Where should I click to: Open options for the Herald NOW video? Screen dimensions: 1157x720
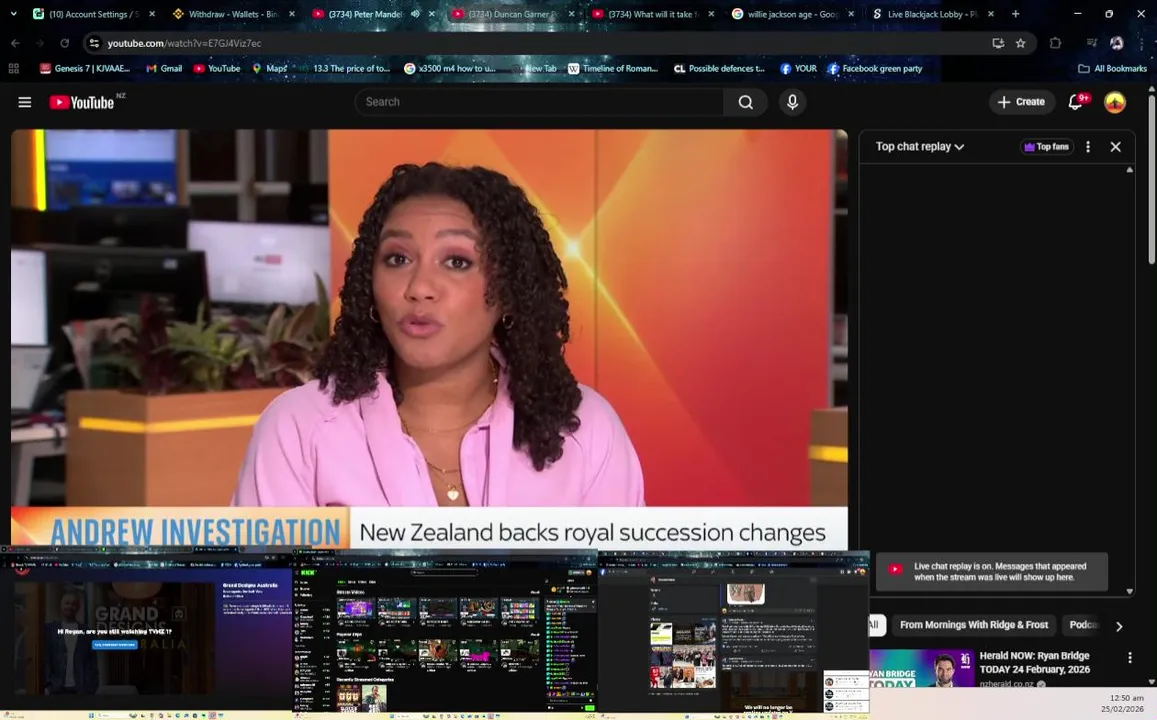point(1130,657)
